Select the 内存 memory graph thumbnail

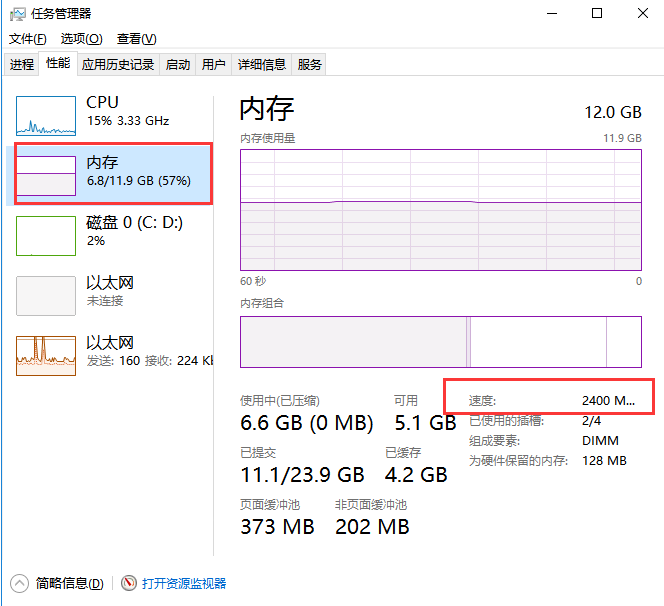coord(46,175)
